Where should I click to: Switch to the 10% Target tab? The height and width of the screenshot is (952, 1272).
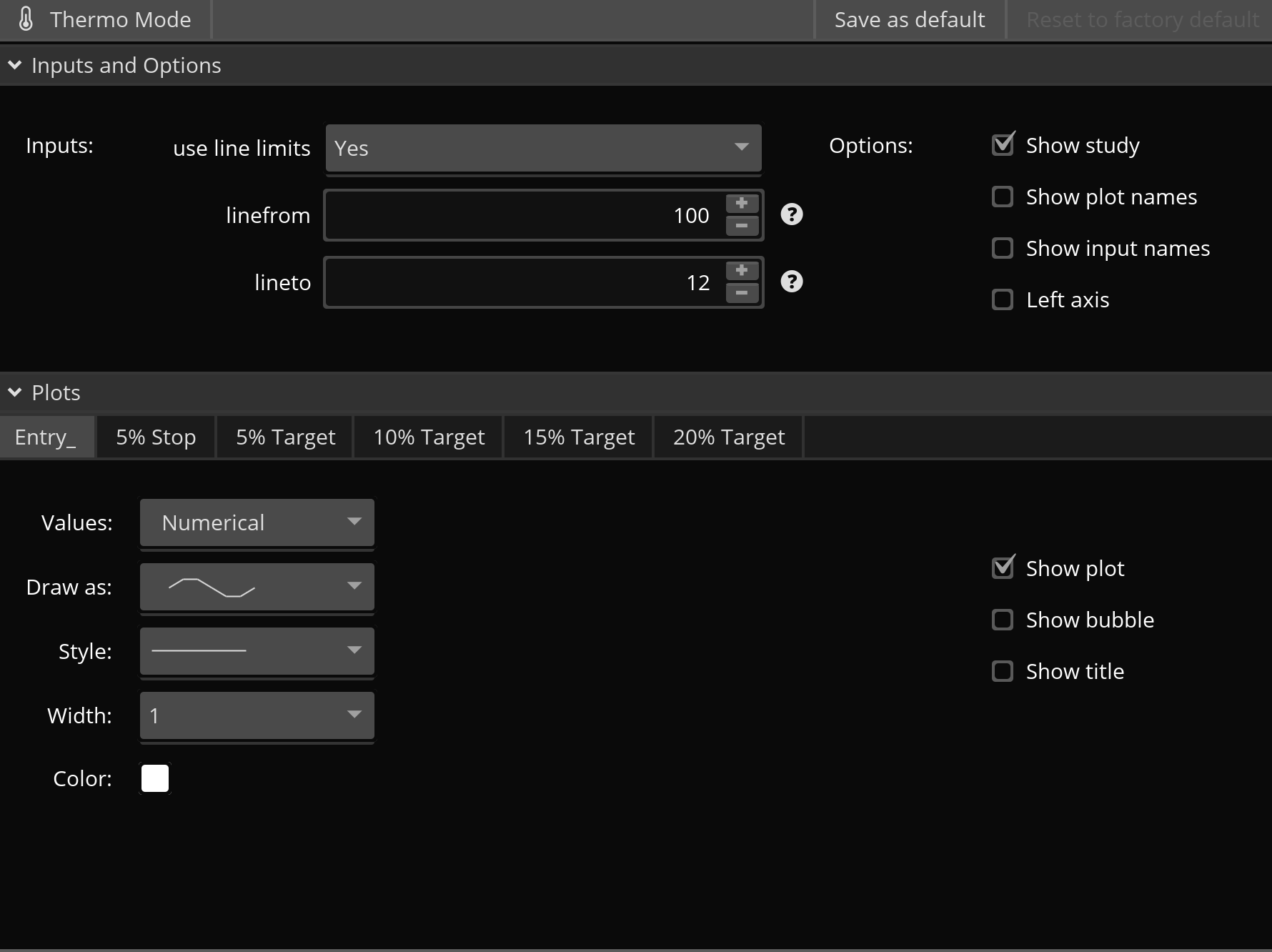tap(429, 437)
